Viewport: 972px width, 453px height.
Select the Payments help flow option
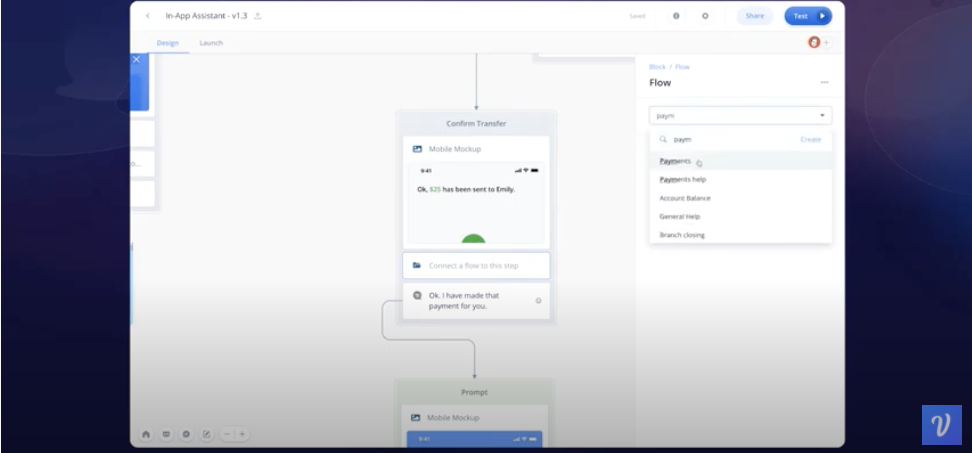tap(740, 180)
